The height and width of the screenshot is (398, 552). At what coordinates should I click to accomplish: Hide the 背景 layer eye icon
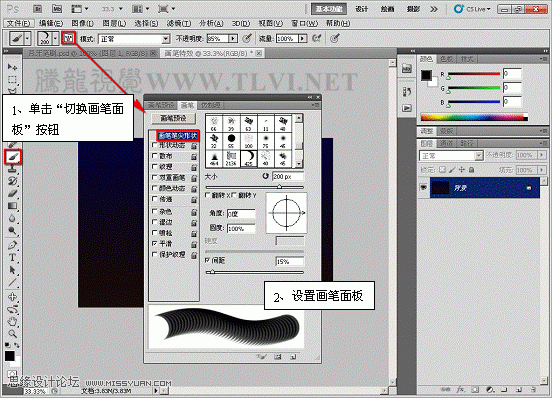424,188
